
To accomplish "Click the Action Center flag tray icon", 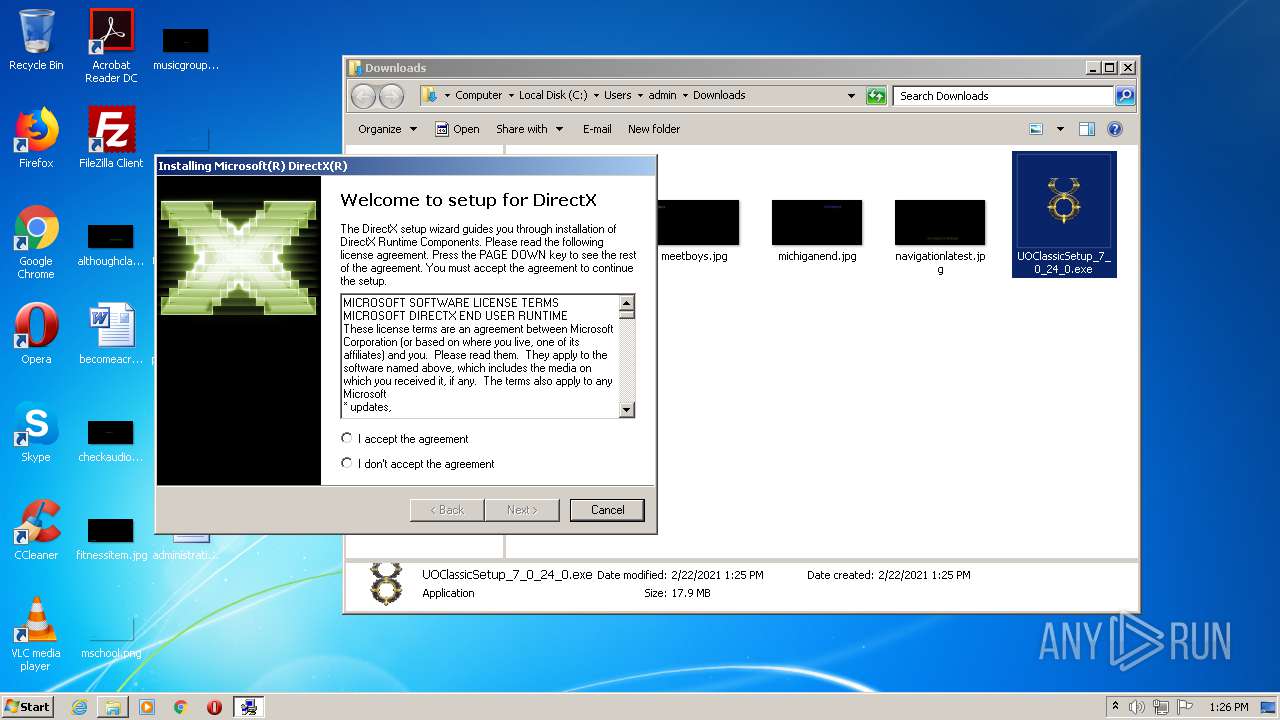I will point(1185,707).
